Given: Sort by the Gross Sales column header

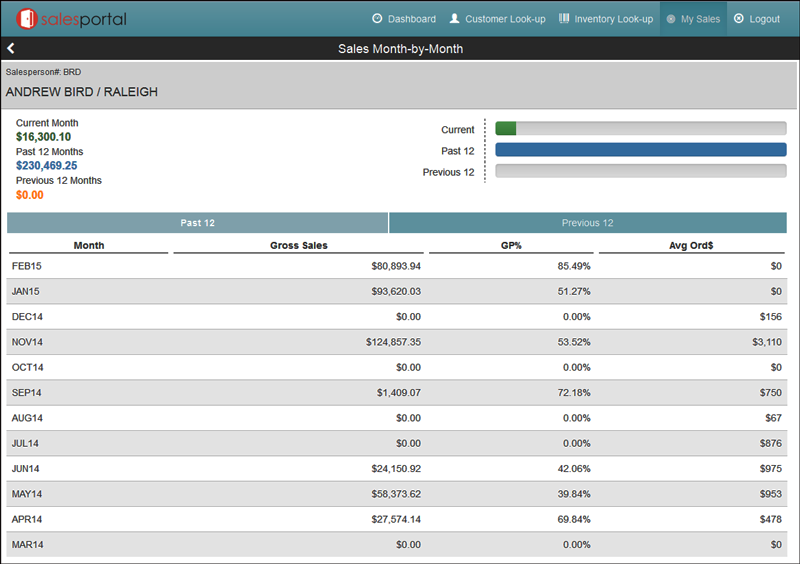Looking at the screenshot, I should click(x=298, y=245).
